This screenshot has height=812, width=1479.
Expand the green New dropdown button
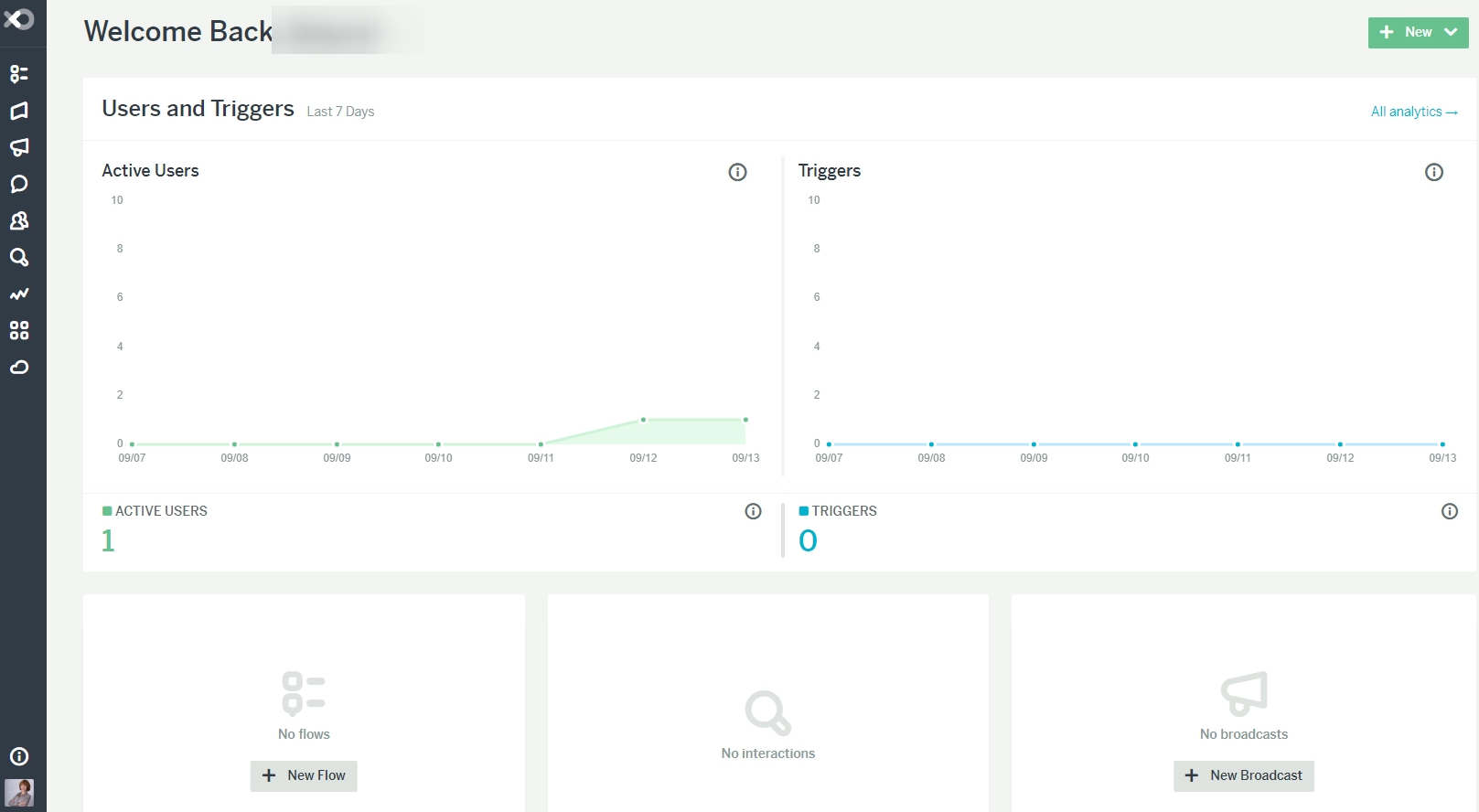pos(1419,32)
